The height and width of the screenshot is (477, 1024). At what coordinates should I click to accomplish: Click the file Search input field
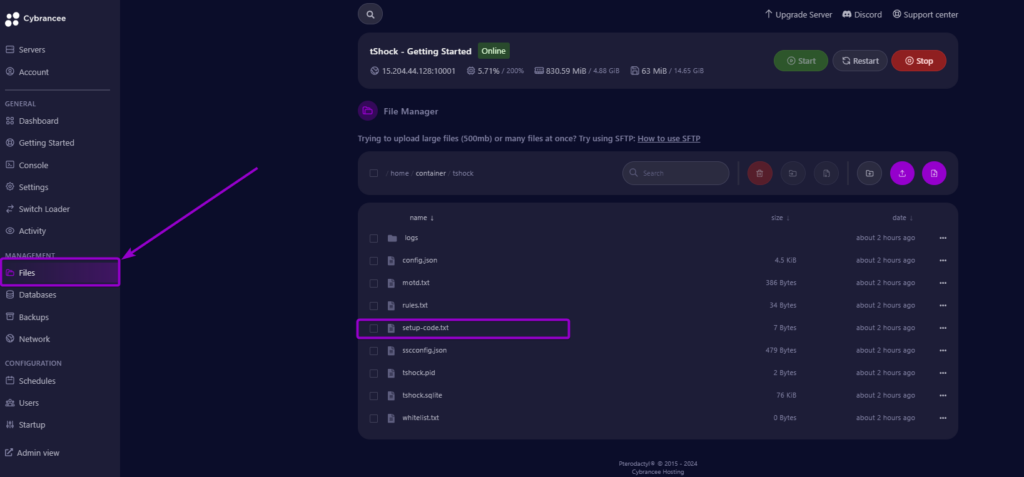pyautogui.click(x=675, y=173)
